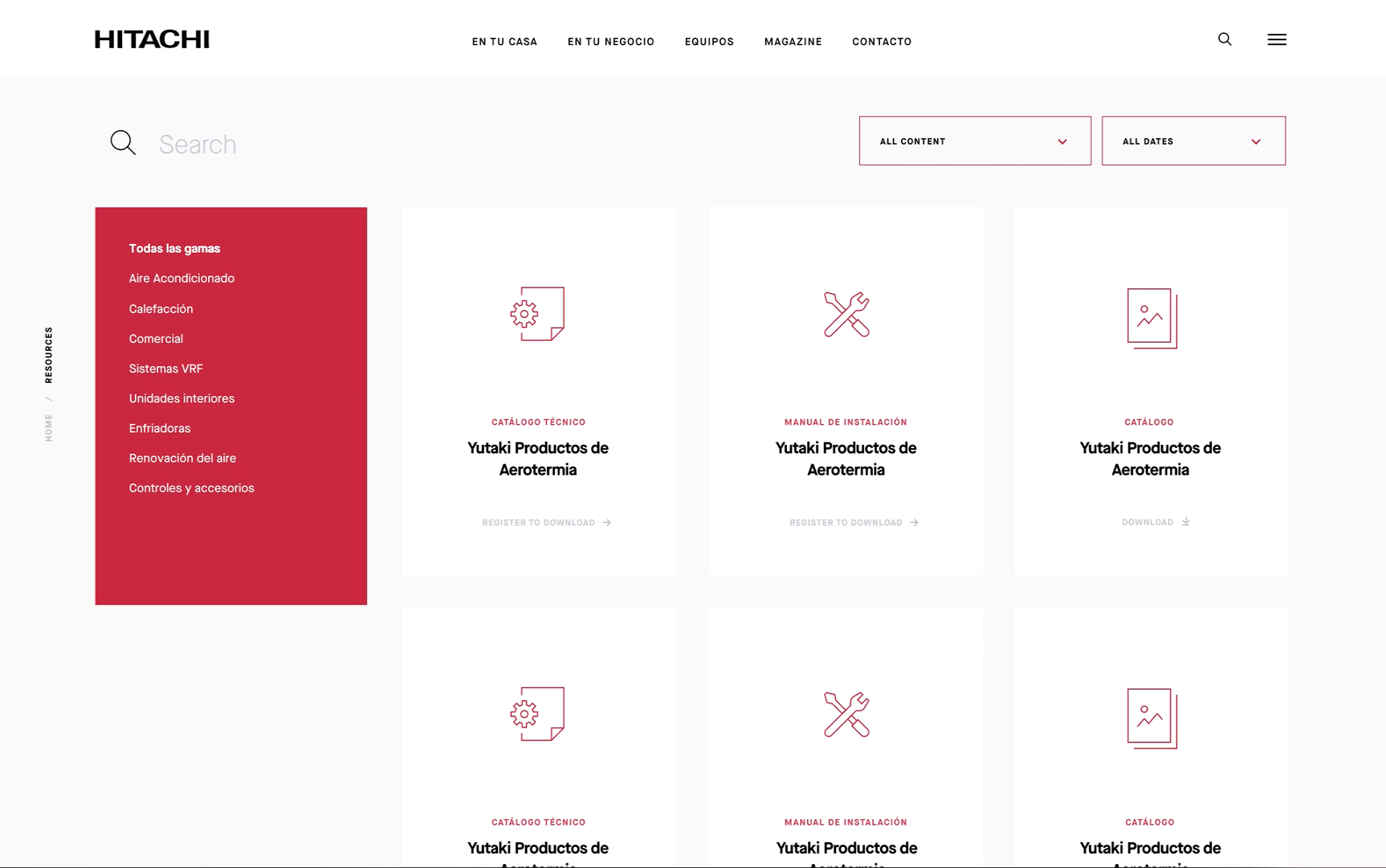Go to Home breadcrumb

click(49, 428)
